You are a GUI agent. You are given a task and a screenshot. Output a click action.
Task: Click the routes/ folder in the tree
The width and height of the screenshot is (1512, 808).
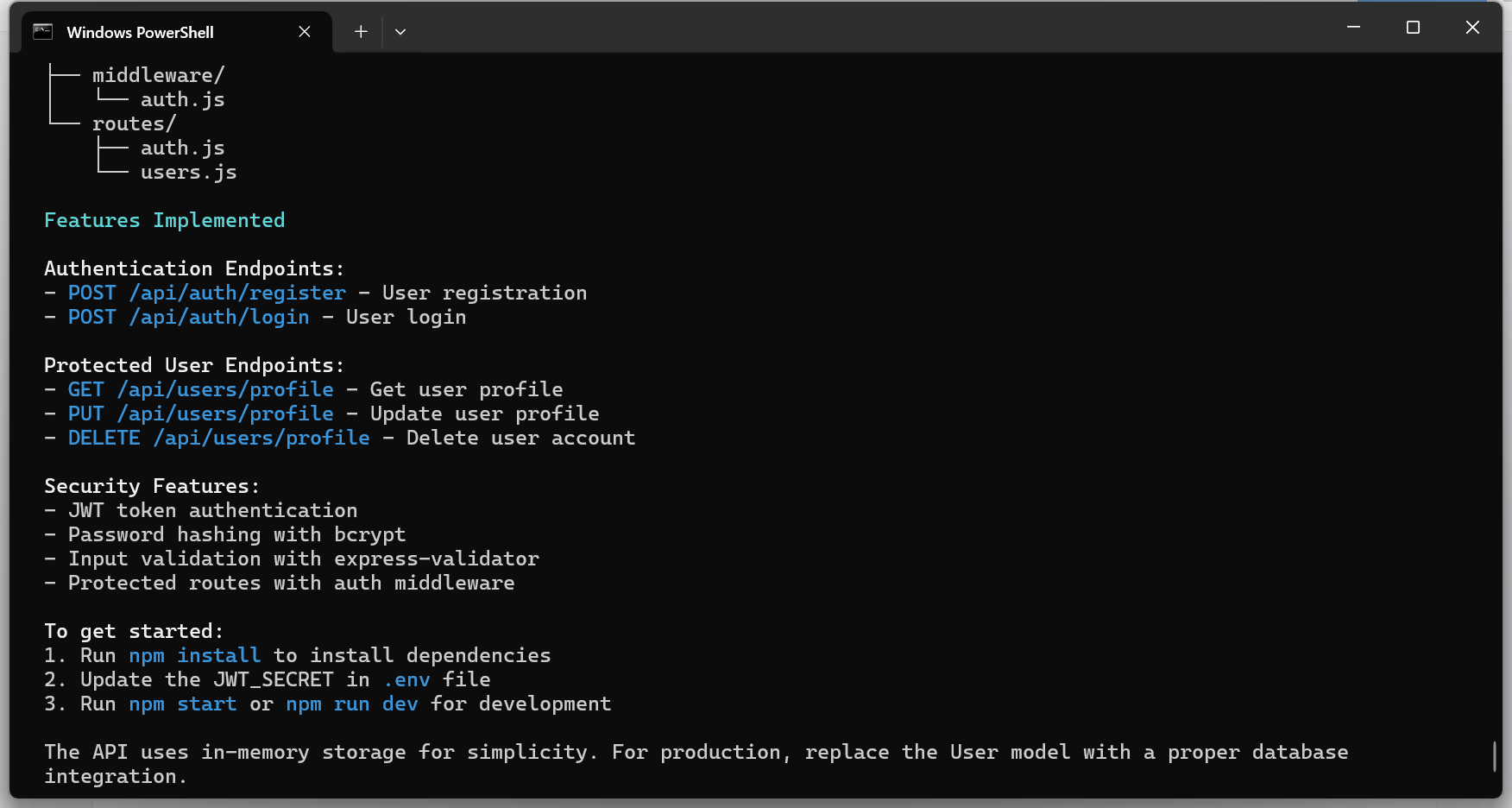tap(134, 124)
